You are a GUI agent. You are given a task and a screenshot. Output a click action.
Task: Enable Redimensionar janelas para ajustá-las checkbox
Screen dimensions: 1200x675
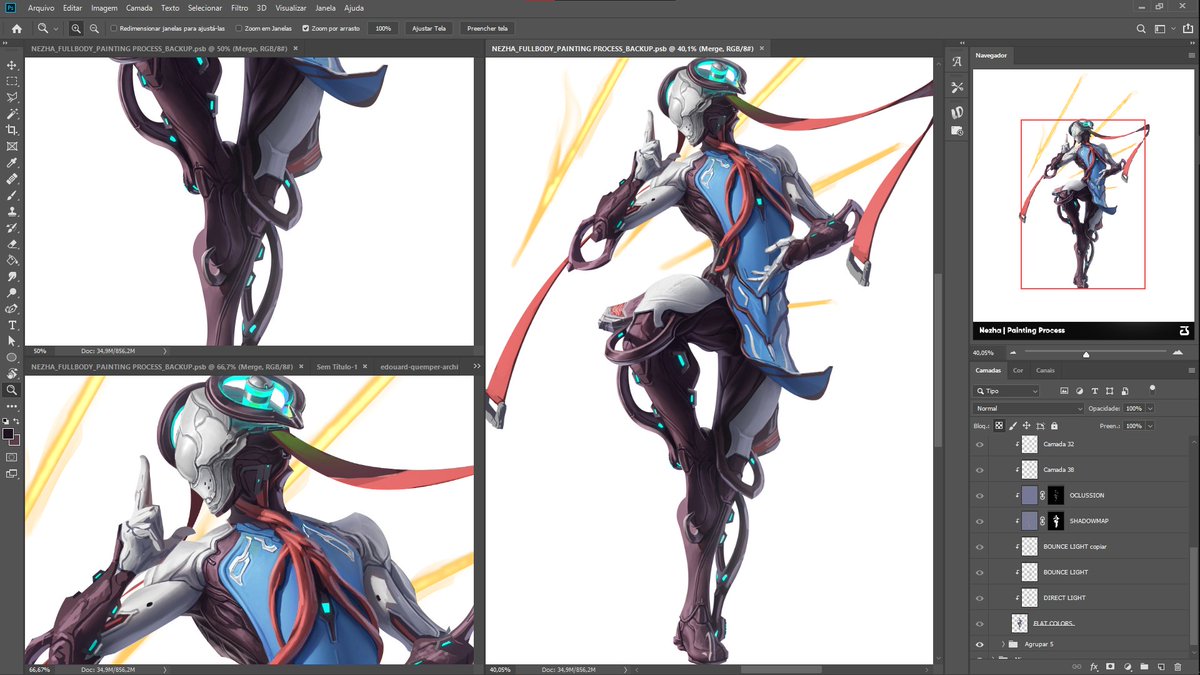pyautogui.click(x=114, y=29)
